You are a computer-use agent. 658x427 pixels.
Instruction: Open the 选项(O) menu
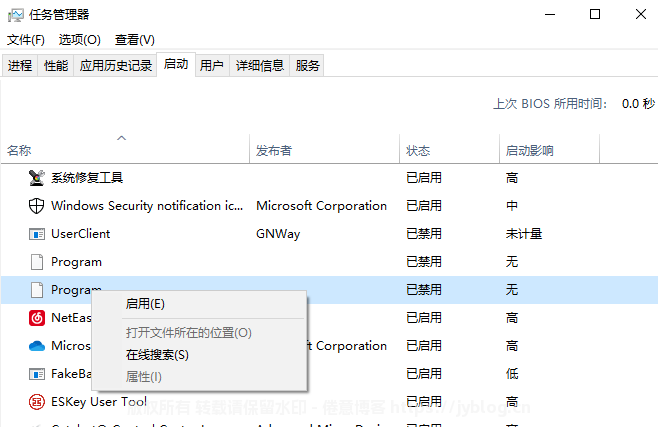pyautogui.click(x=80, y=40)
